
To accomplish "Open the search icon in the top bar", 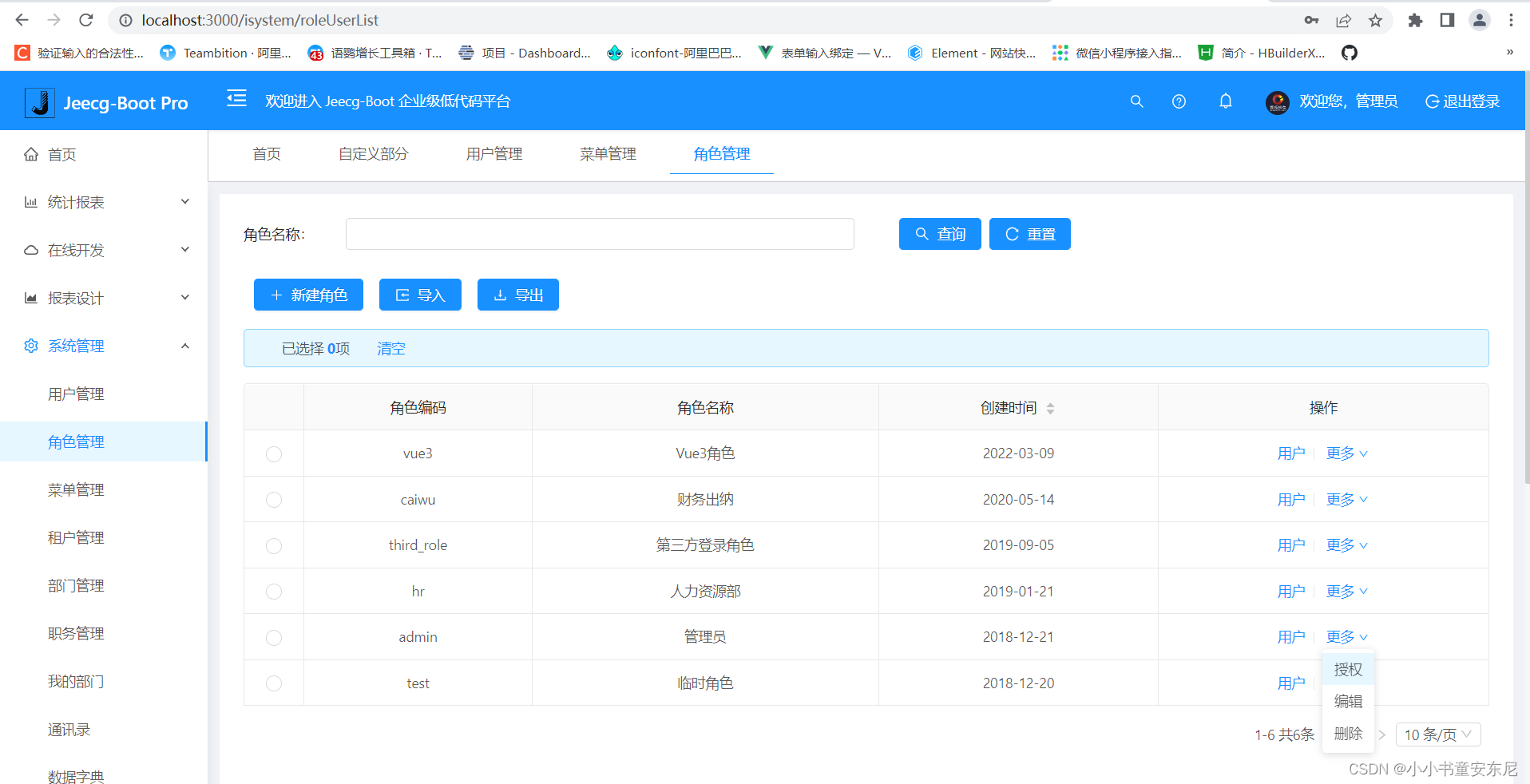I will (x=1136, y=101).
